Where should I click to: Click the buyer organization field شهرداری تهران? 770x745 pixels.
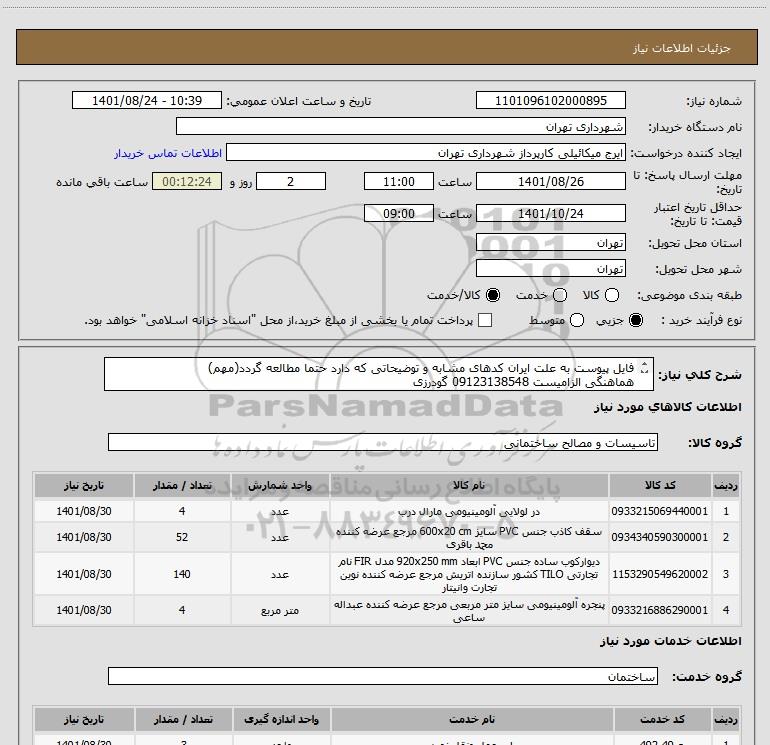401,126
